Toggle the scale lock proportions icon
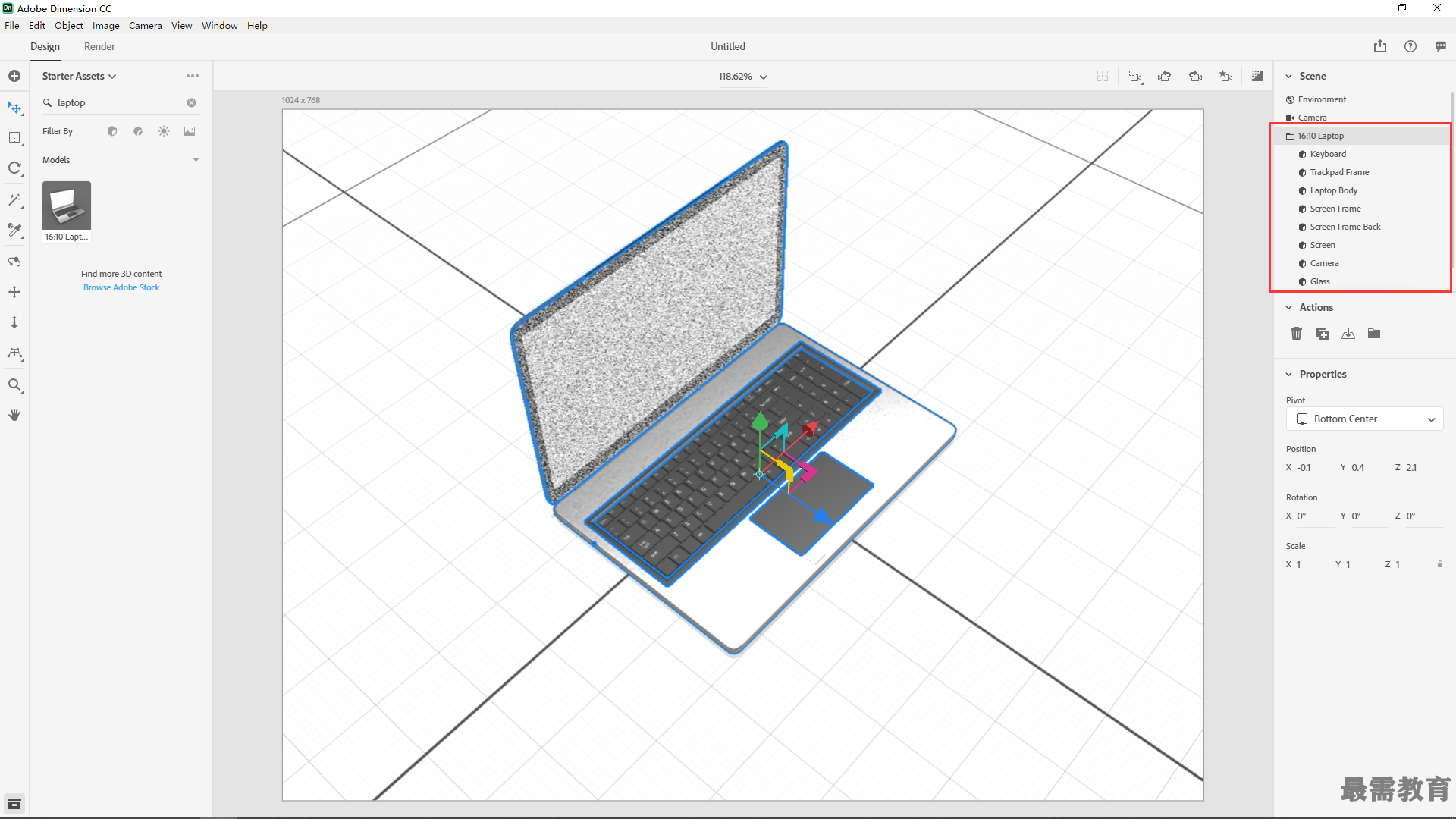Screen dimensions: 1456x819 click(1440, 564)
